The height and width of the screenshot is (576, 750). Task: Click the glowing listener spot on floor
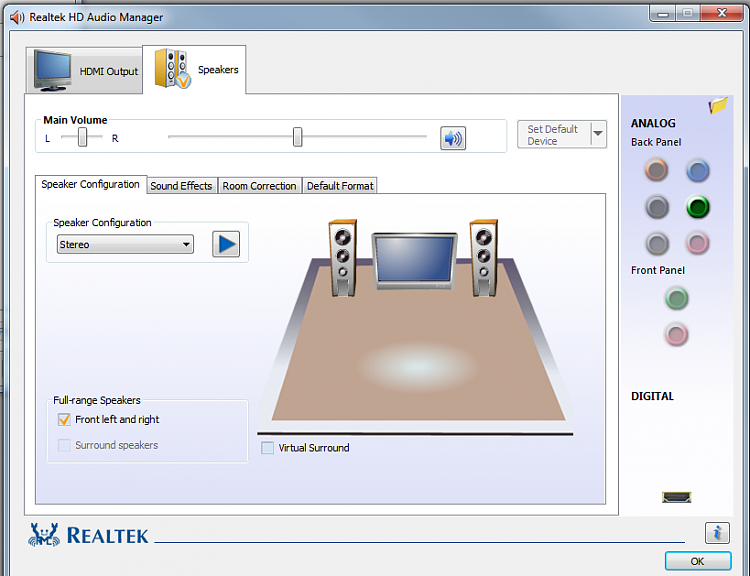point(417,366)
